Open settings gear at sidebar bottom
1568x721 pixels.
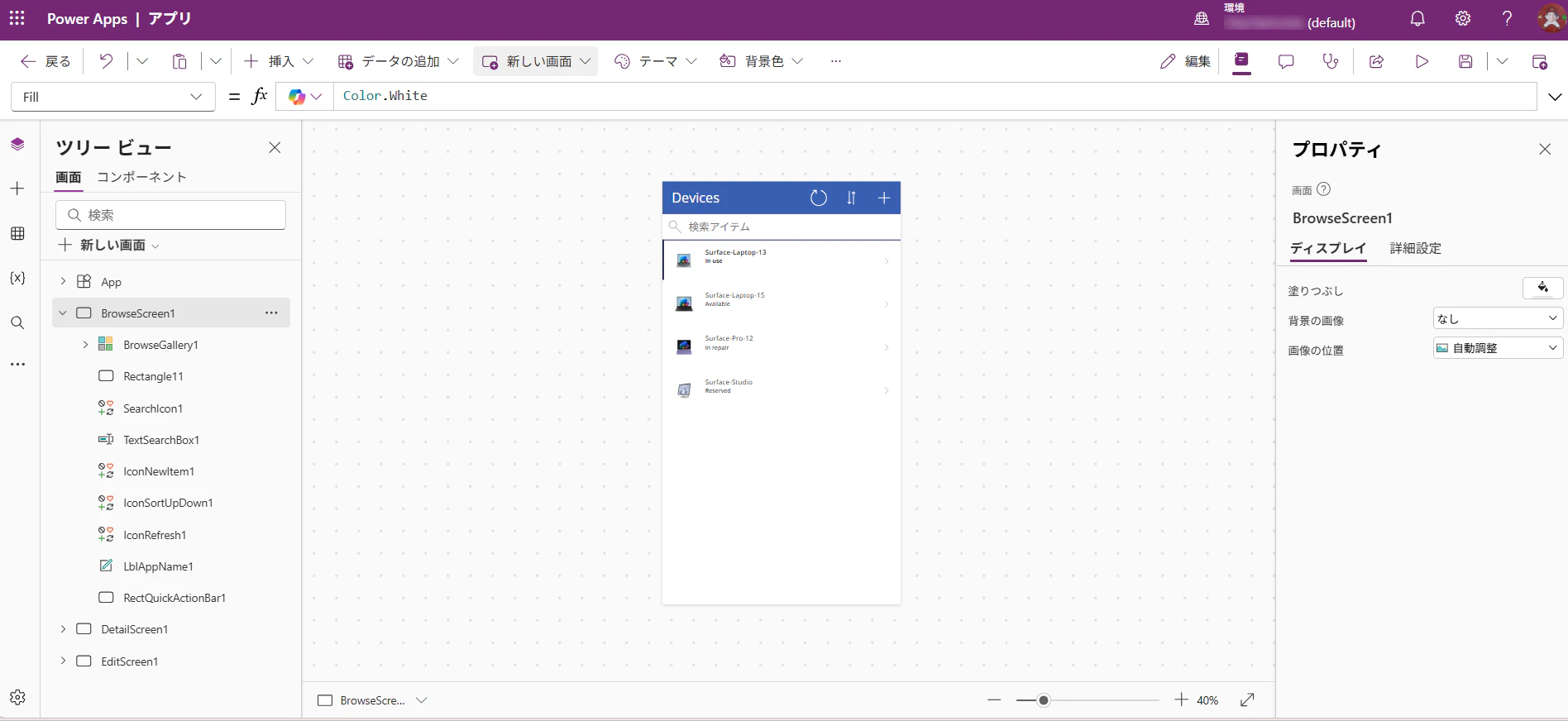point(17,697)
